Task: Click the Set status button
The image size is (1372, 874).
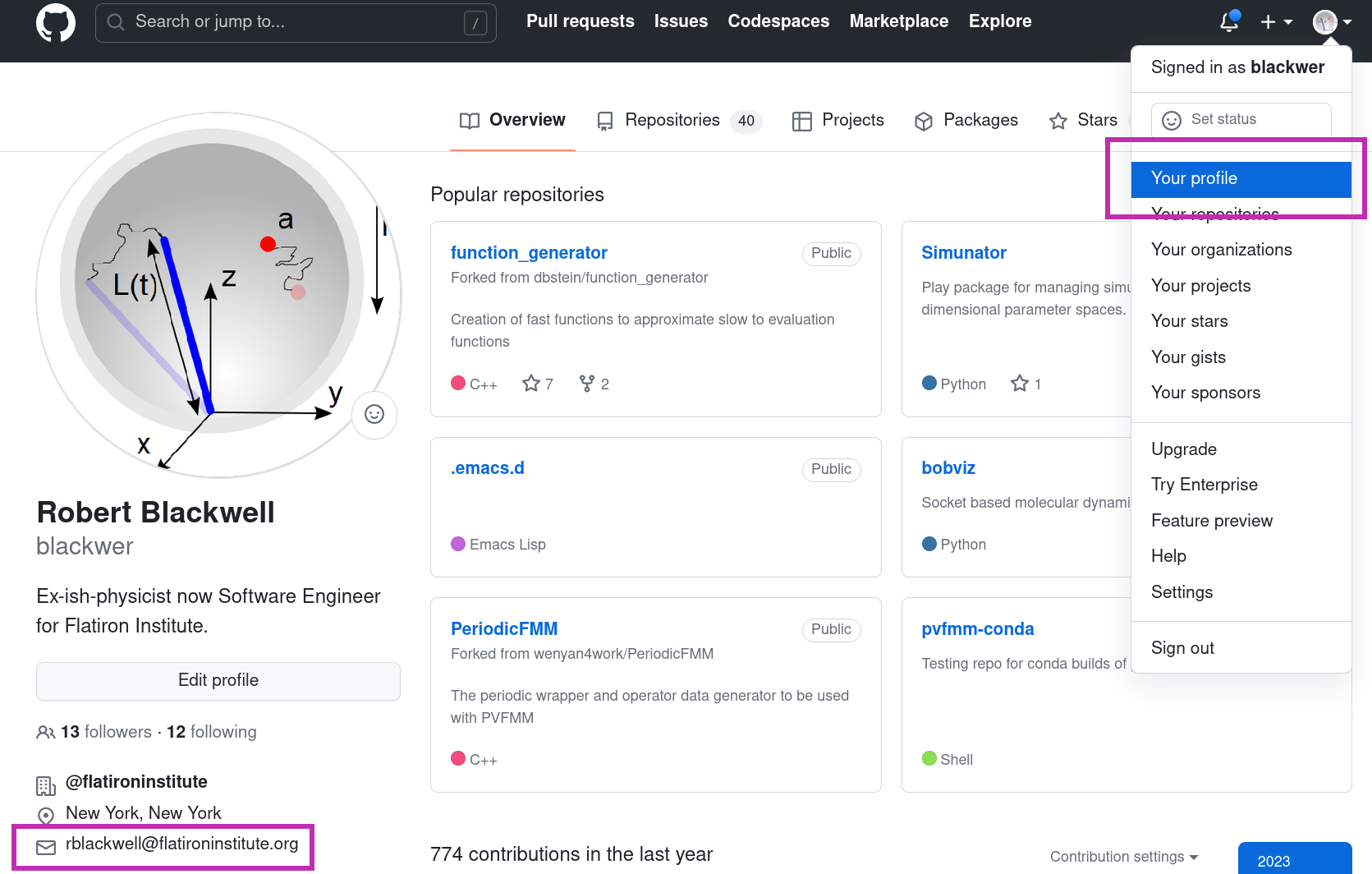Action: point(1241,120)
